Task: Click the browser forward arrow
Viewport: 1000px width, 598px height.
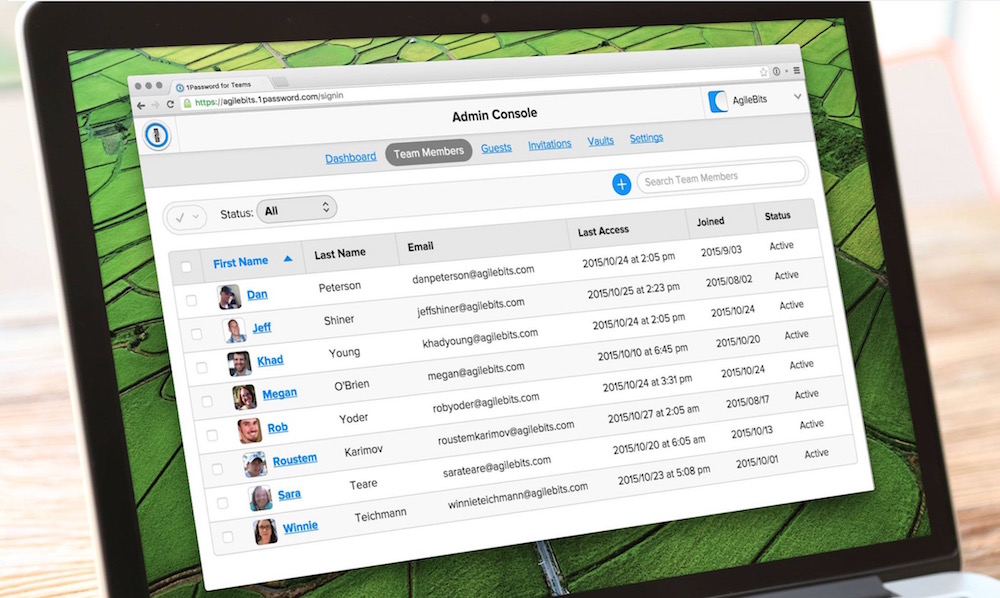Action: (x=155, y=105)
